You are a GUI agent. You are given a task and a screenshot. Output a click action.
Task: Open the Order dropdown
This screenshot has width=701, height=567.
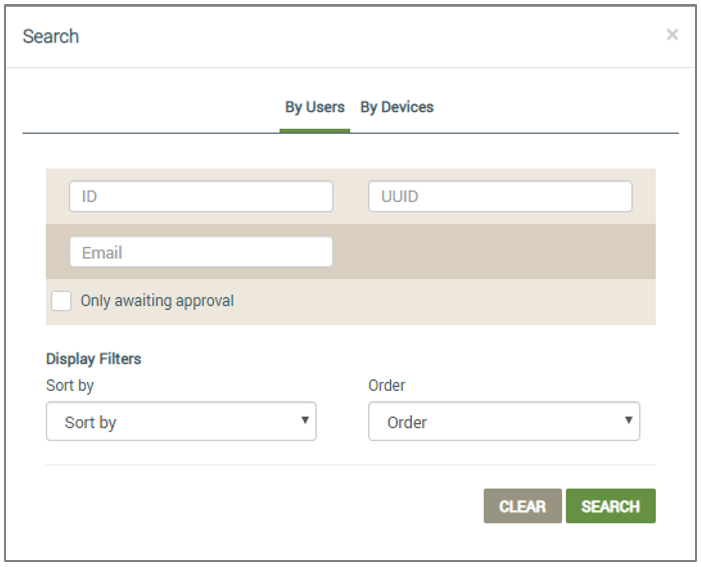click(x=504, y=421)
